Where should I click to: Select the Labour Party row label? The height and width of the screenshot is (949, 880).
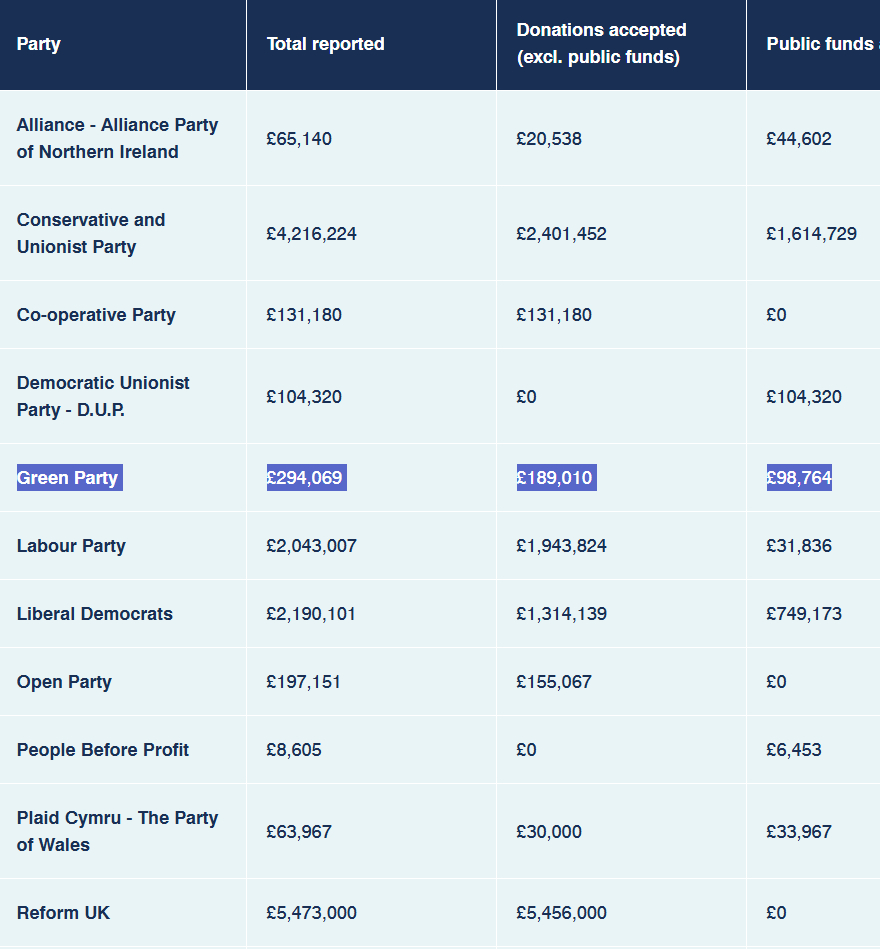71,546
